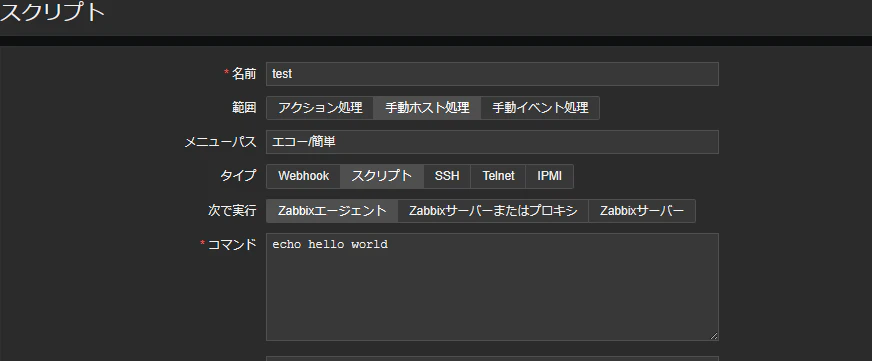The width and height of the screenshot is (872, 361).
Task: Choose スクリプト as script type
Action: pos(382,176)
